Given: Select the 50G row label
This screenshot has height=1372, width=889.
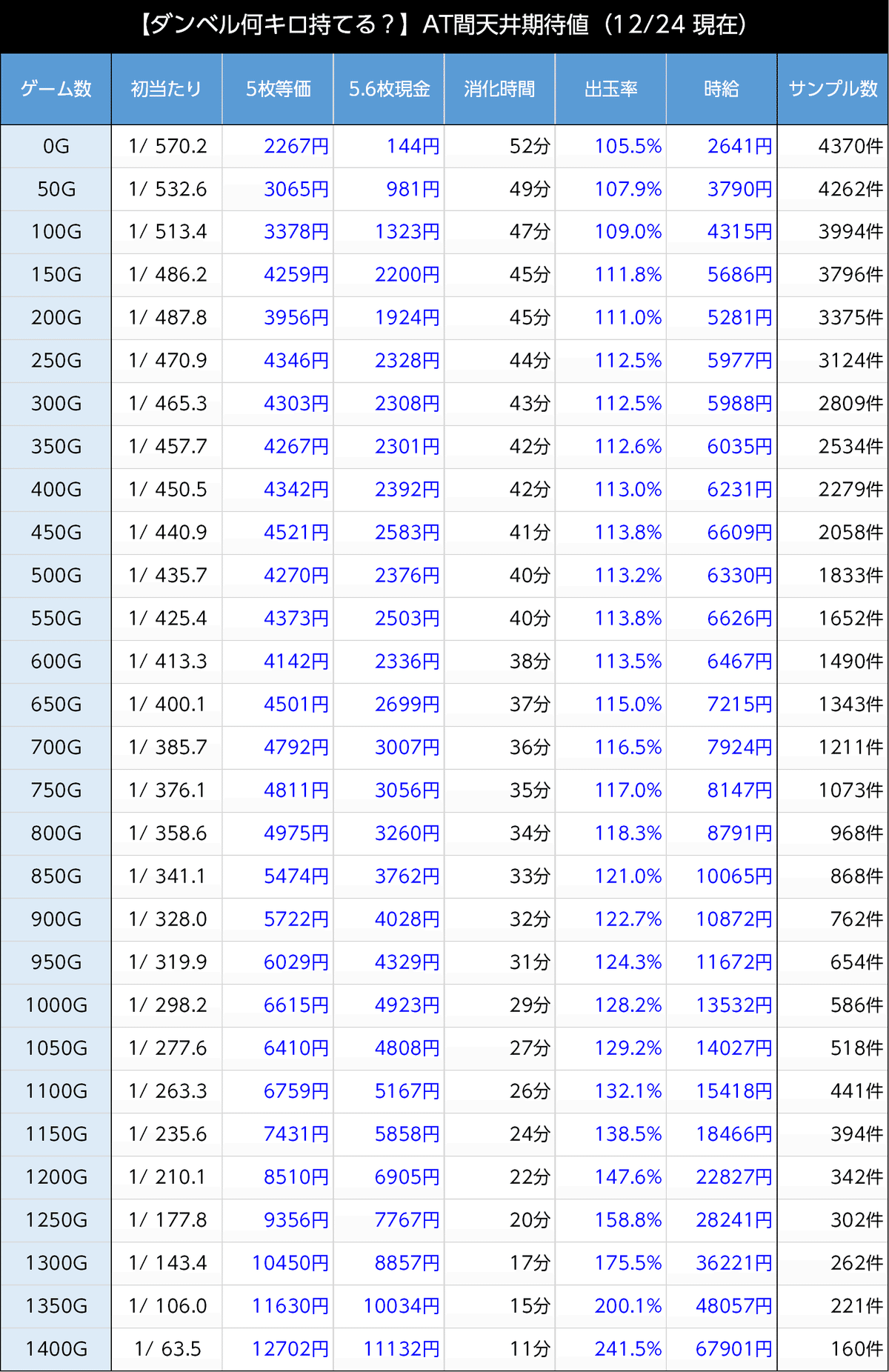Looking at the screenshot, I should pos(56,190).
